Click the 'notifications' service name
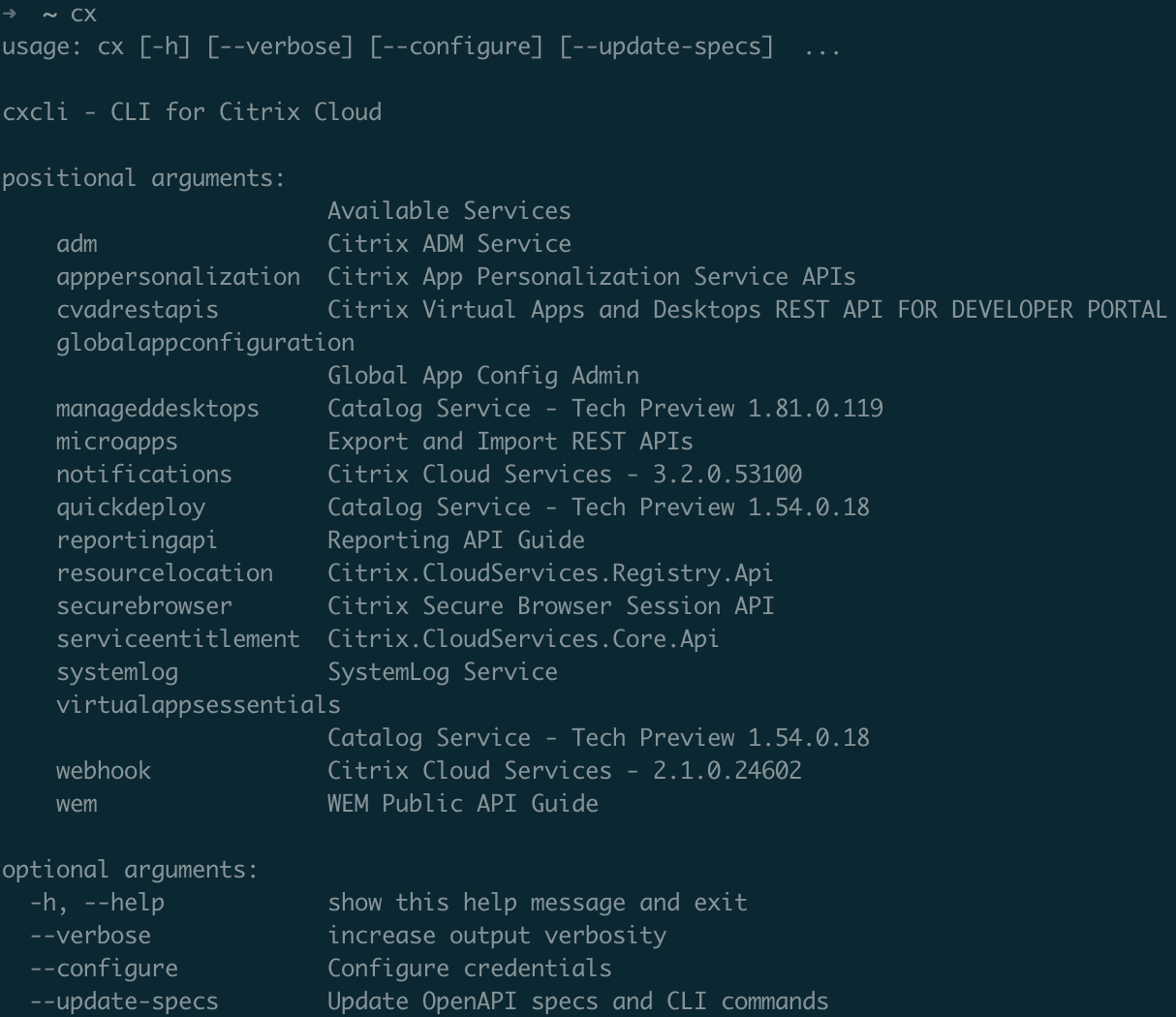1176x1017 pixels. pyautogui.click(x=144, y=475)
